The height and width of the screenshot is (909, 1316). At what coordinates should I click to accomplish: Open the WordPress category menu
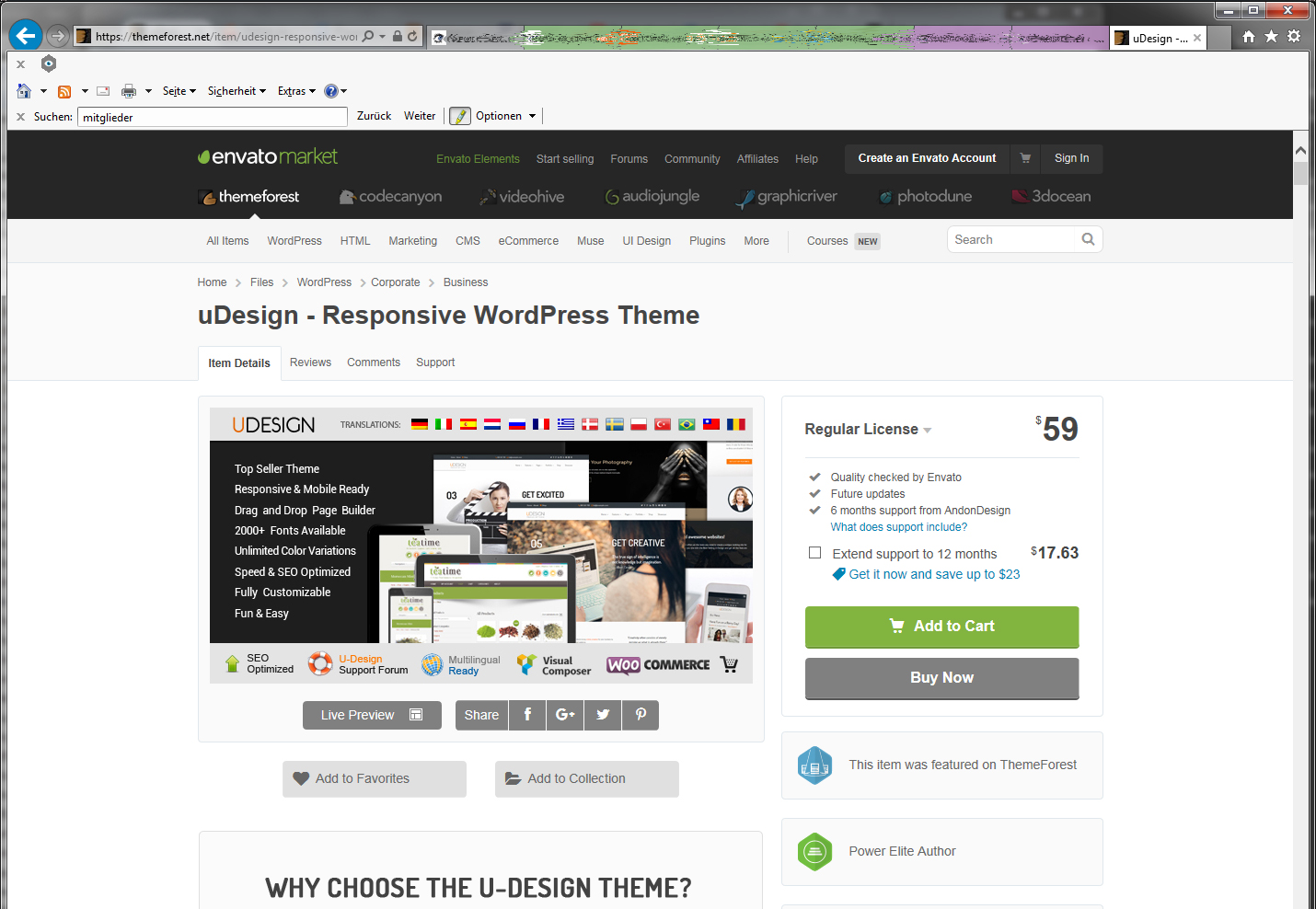click(x=294, y=241)
